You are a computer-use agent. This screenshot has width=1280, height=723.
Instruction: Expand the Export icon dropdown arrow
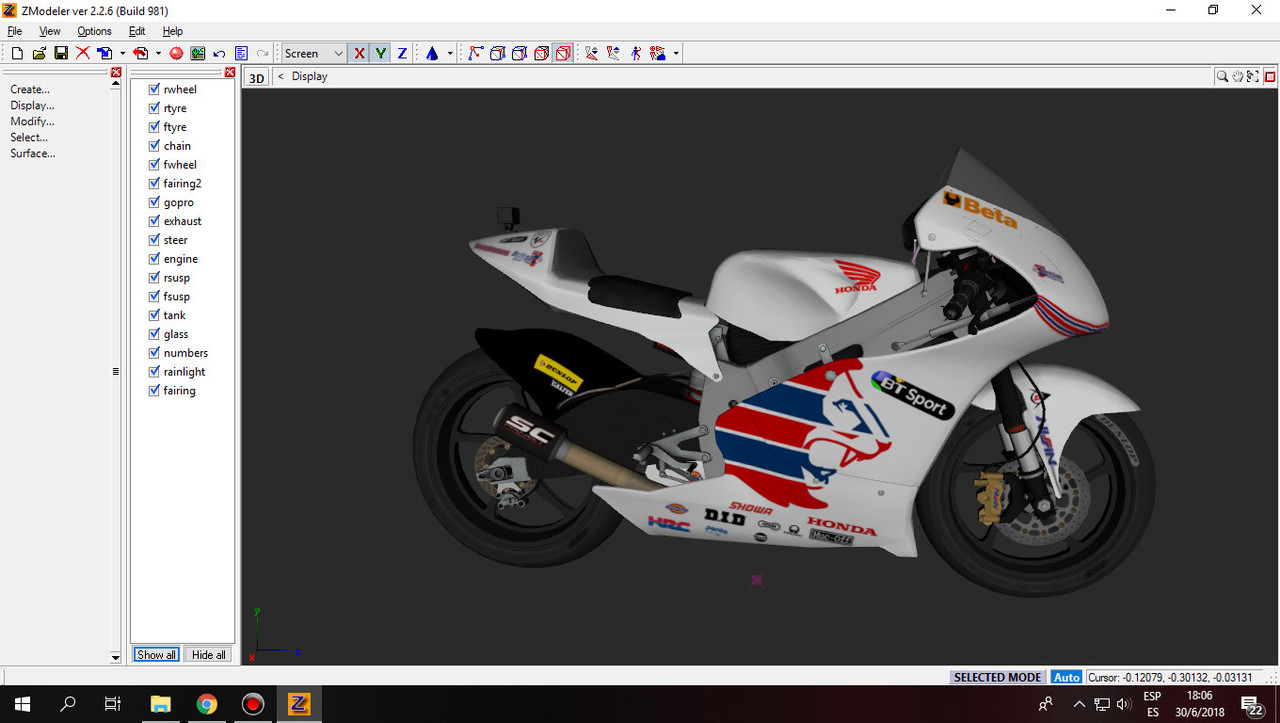158,53
